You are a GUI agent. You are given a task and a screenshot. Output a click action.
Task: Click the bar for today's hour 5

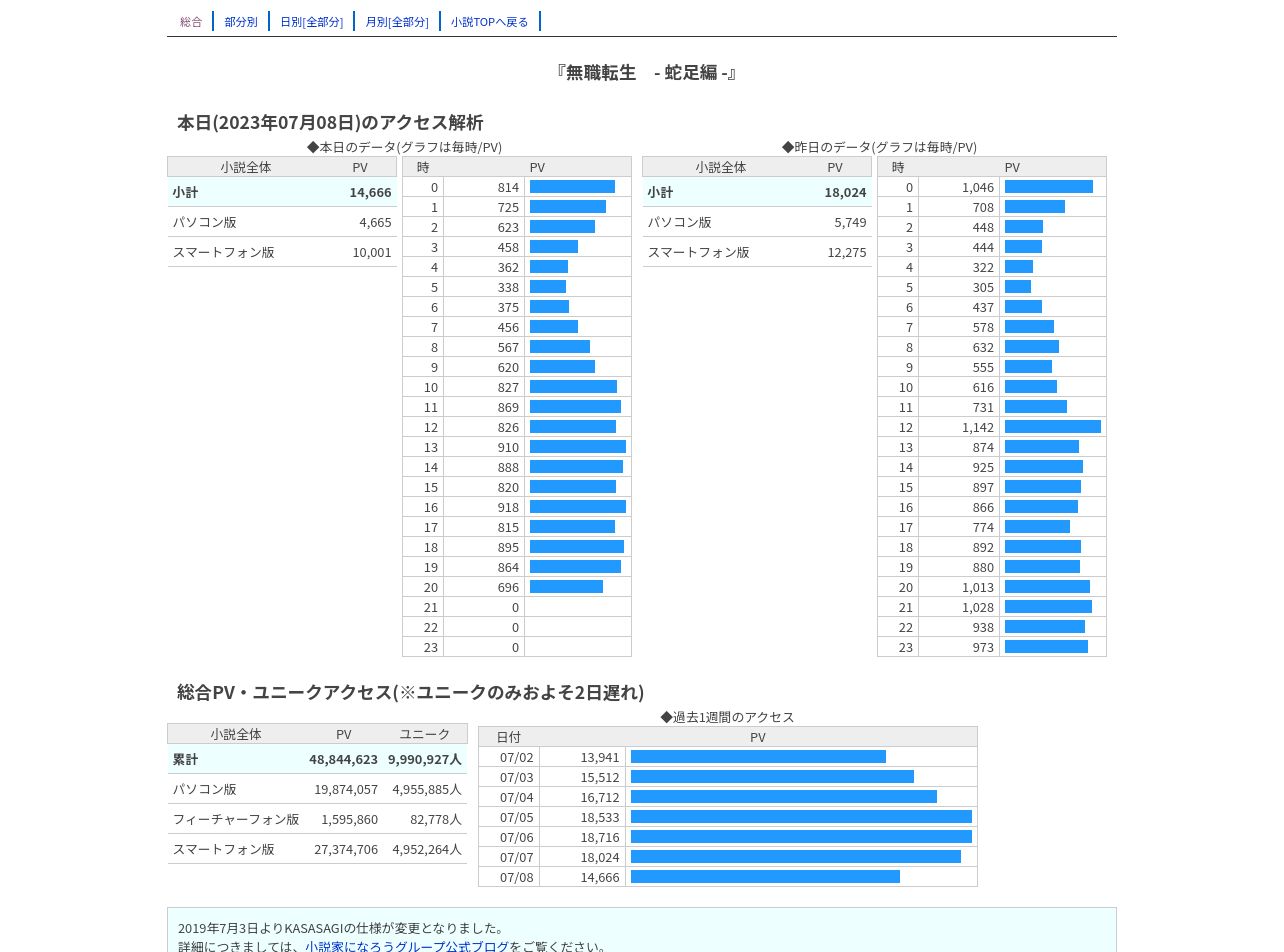tap(548, 287)
